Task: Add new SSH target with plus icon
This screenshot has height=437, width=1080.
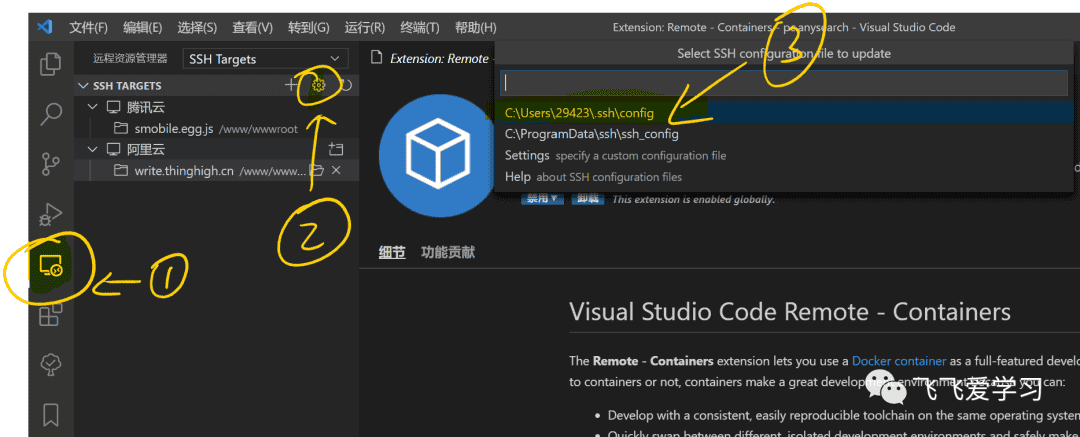Action: tap(291, 85)
